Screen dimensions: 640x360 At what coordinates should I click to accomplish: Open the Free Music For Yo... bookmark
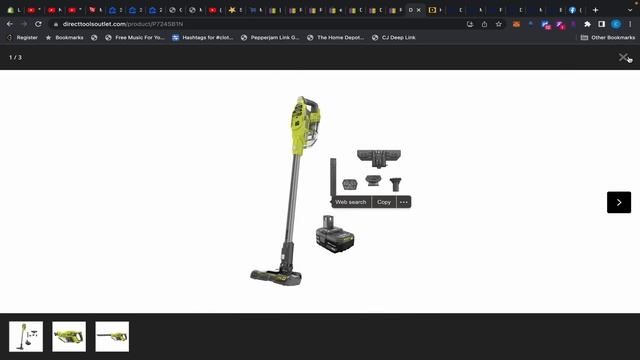point(135,38)
